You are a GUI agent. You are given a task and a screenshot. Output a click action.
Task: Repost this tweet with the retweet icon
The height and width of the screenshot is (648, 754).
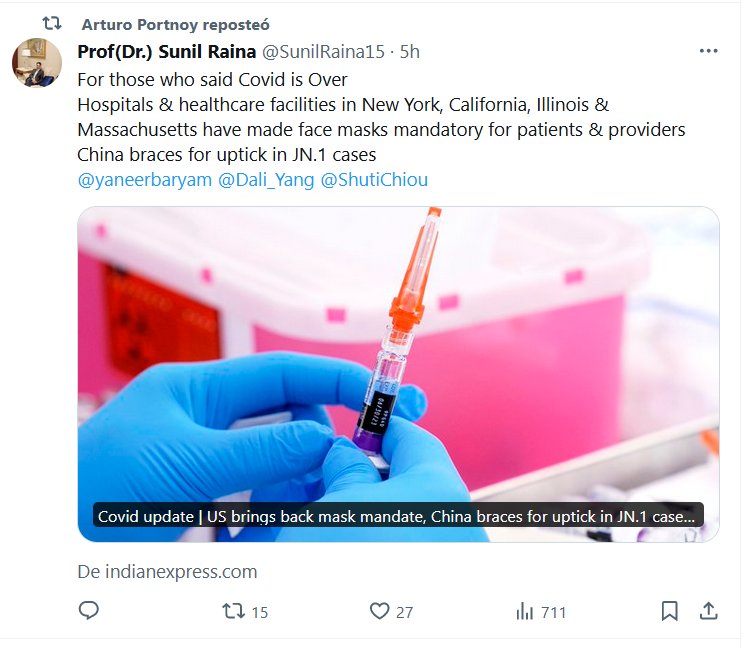tap(233, 611)
